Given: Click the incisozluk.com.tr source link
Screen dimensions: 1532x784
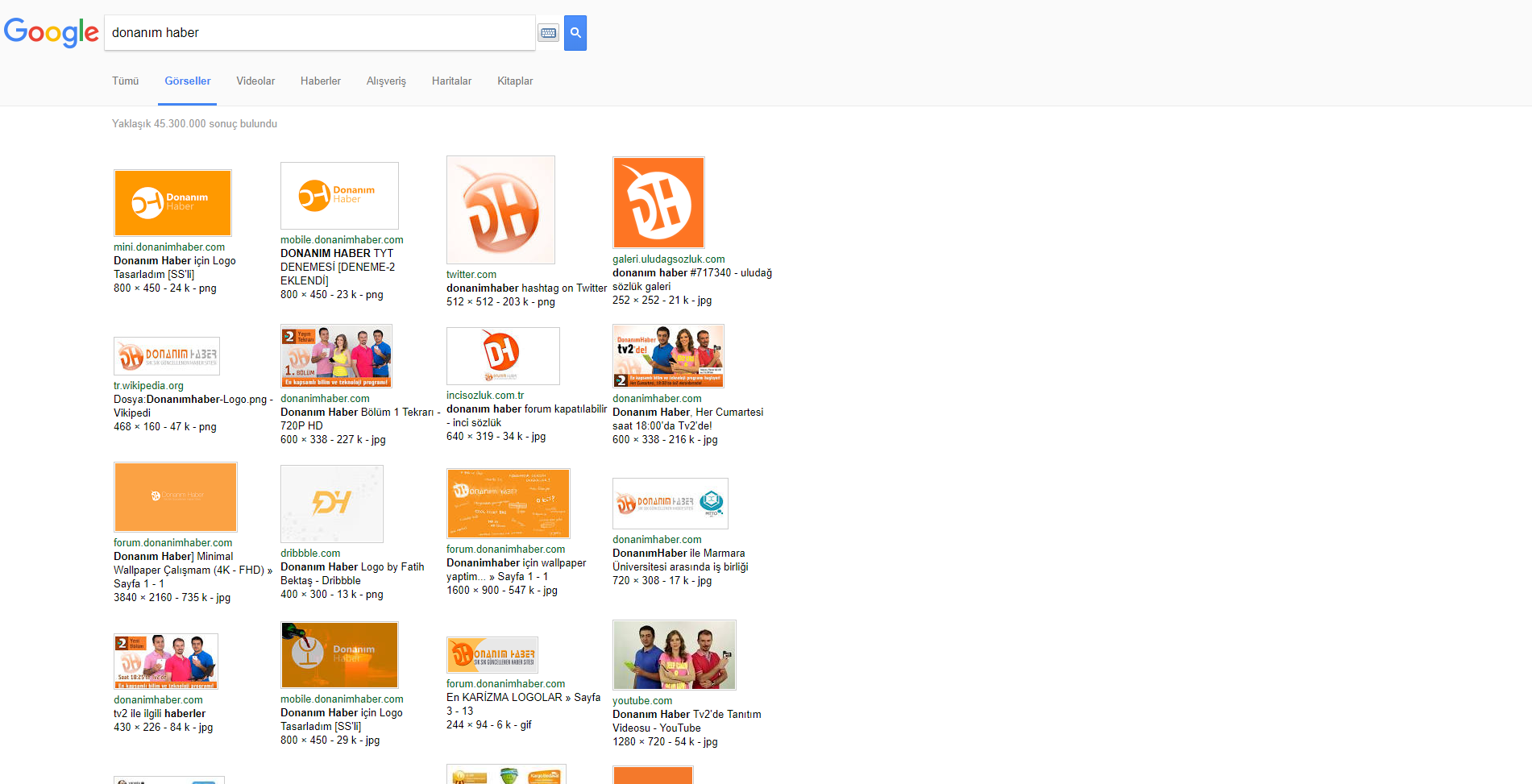Looking at the screenshot, I should [x=485, y=396].
